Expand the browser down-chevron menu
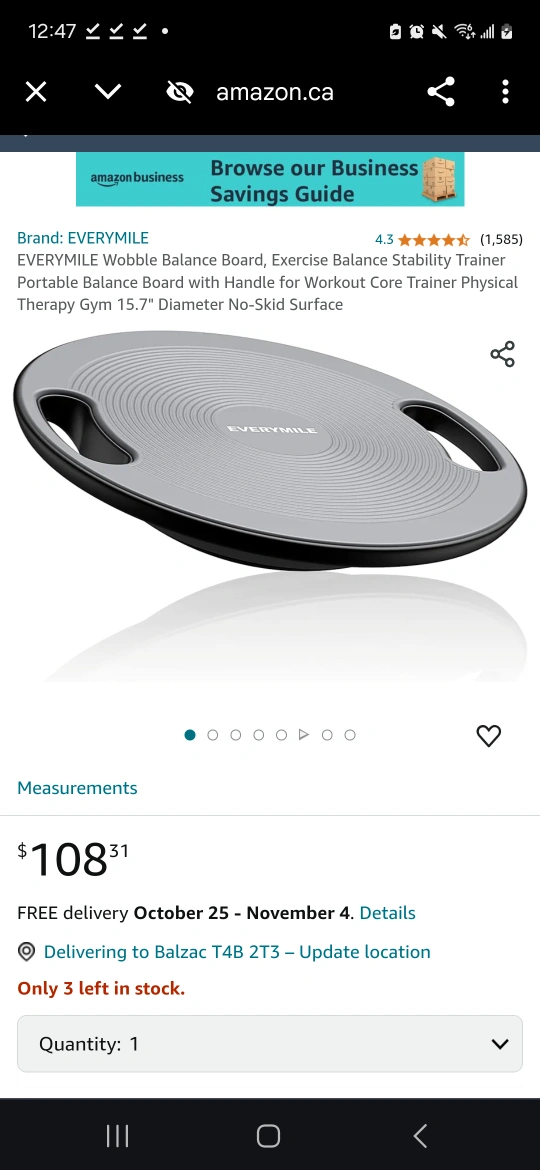The image size is (540, 1170). 108,93
